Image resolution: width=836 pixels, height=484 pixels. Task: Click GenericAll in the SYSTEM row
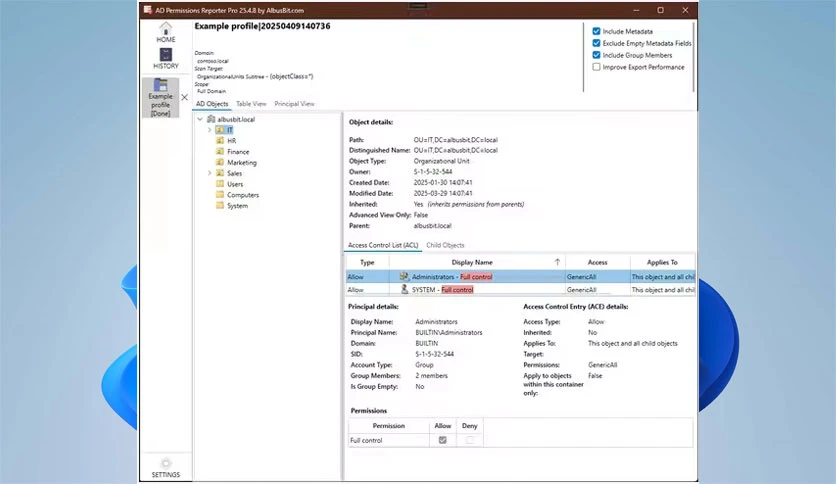coord(581,290)
